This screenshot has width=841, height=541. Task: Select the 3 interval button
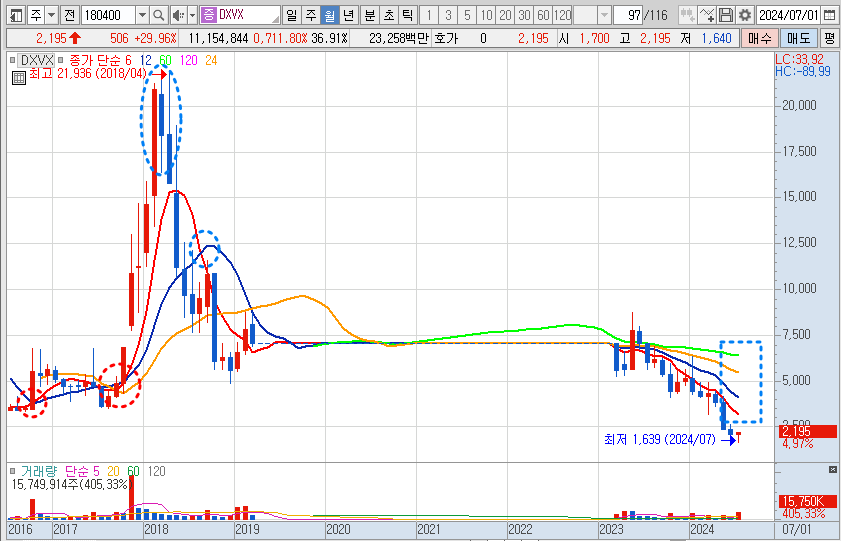coord(448,15)
